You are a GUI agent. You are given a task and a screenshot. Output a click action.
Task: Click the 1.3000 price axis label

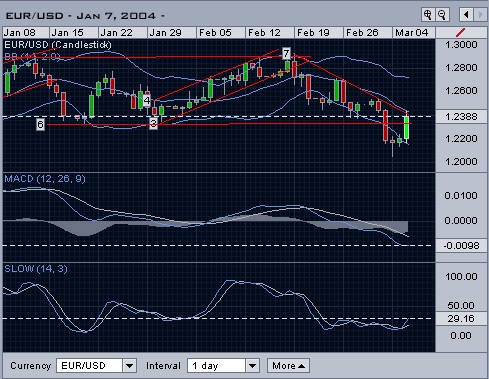pyautogui.click(x=461, y=45)
